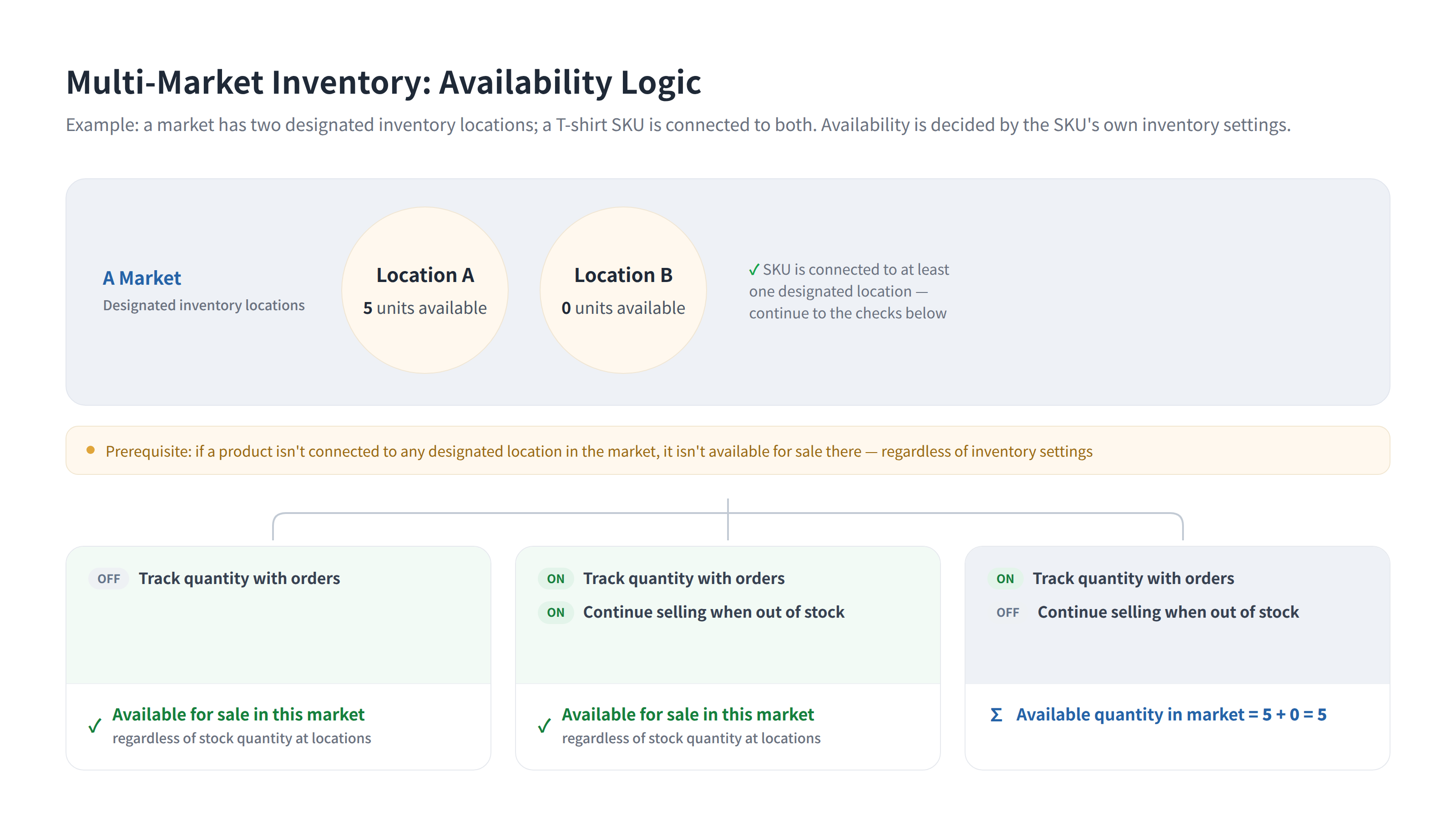Click the prerequisite warning banner text
This screenshot has width=1456, height=836.
pyautogui.click(x=599, y=451)
